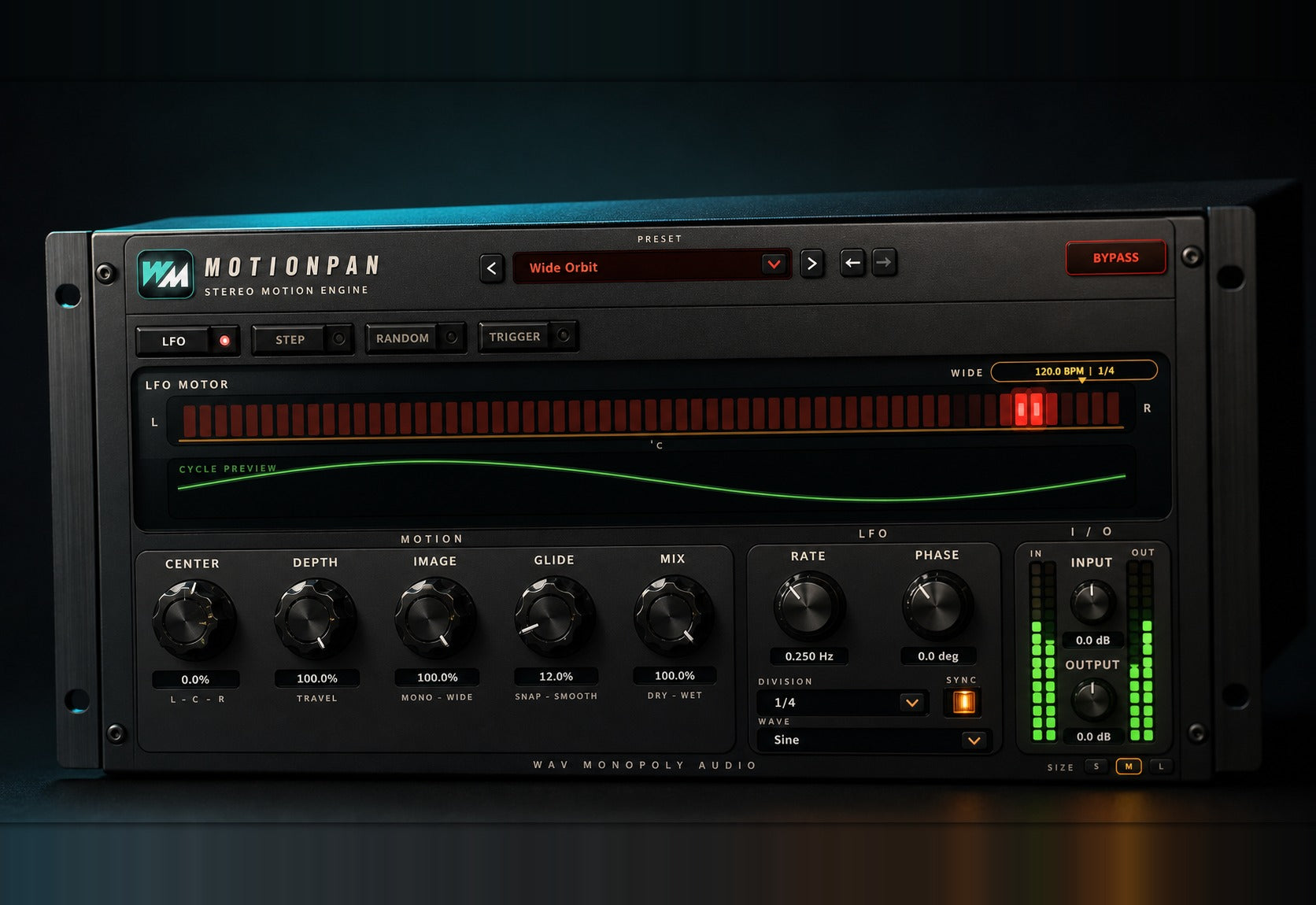The height and width of the screenshot is (905, 1316).
Task: Click the Input 0.0 dB value field
Action: coord(1092,640)
